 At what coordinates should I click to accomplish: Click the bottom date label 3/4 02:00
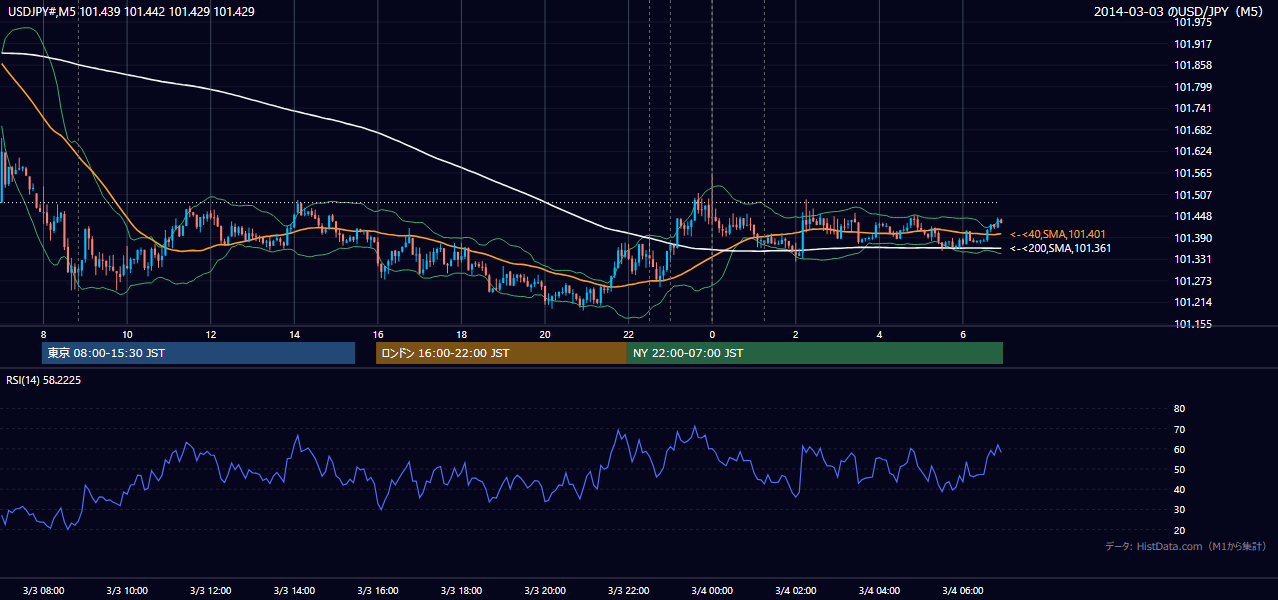(795, 591)
